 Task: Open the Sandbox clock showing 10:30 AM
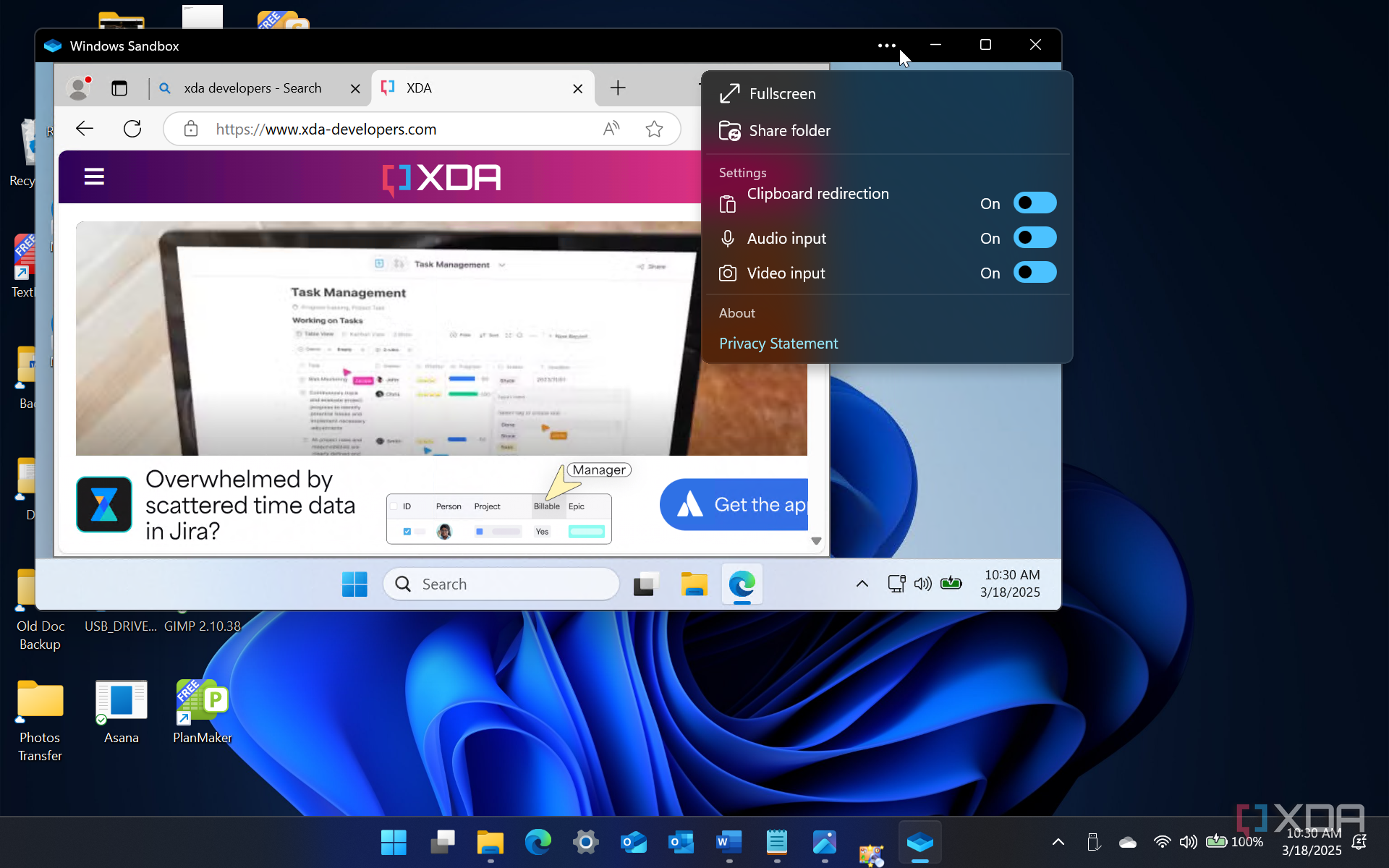pyautogui.click(x=1011, y=584)
